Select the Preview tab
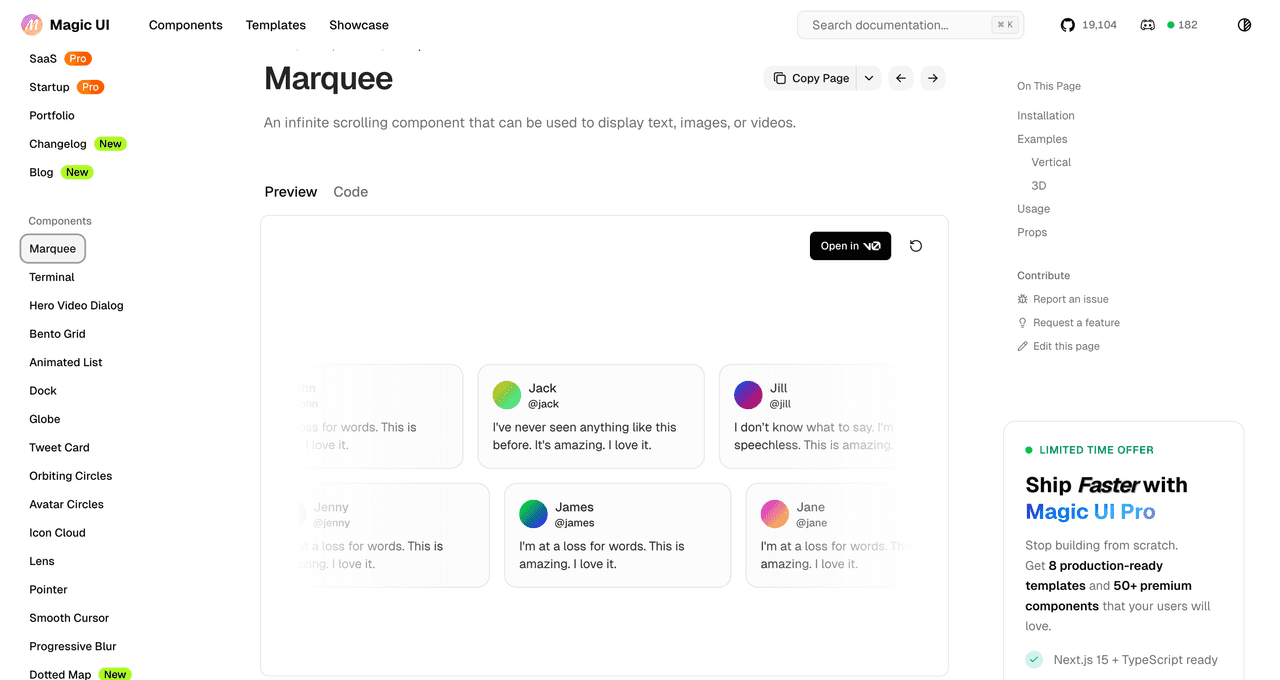 [x=291, y=192]
